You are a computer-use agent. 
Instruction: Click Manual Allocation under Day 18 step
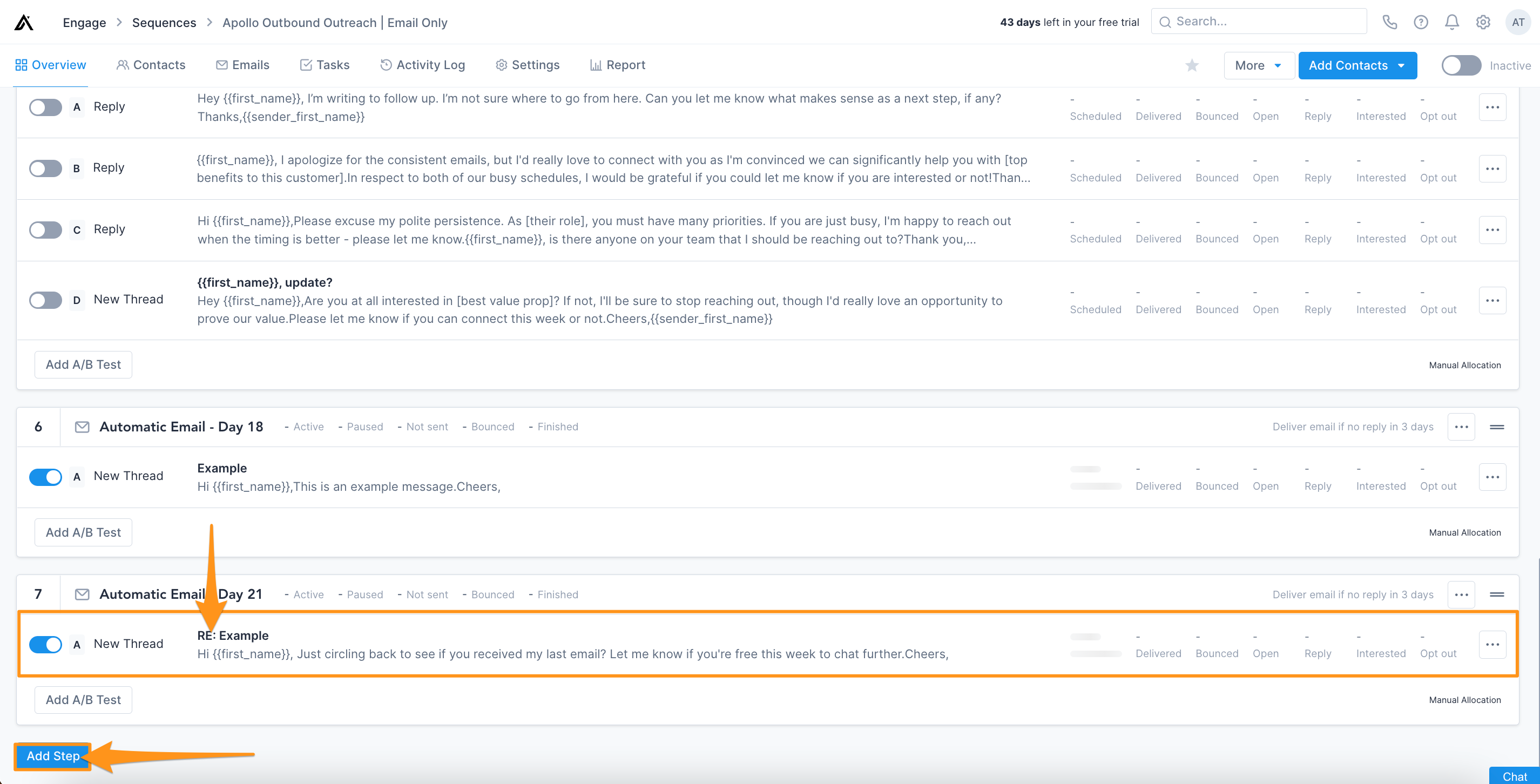pyautogui.click(x=1464, y=533)
